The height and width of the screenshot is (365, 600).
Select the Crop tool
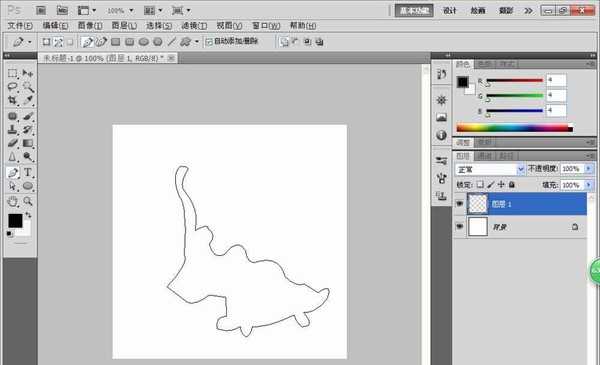[13, 100]
